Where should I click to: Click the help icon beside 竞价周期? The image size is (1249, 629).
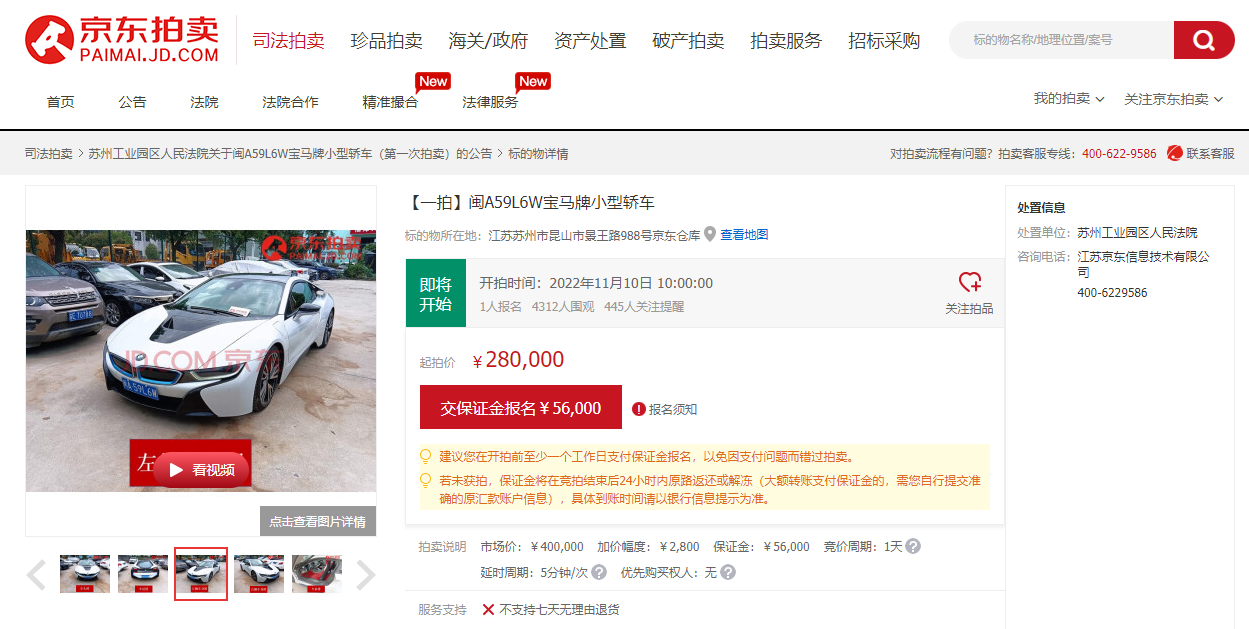tap(913, 547)
